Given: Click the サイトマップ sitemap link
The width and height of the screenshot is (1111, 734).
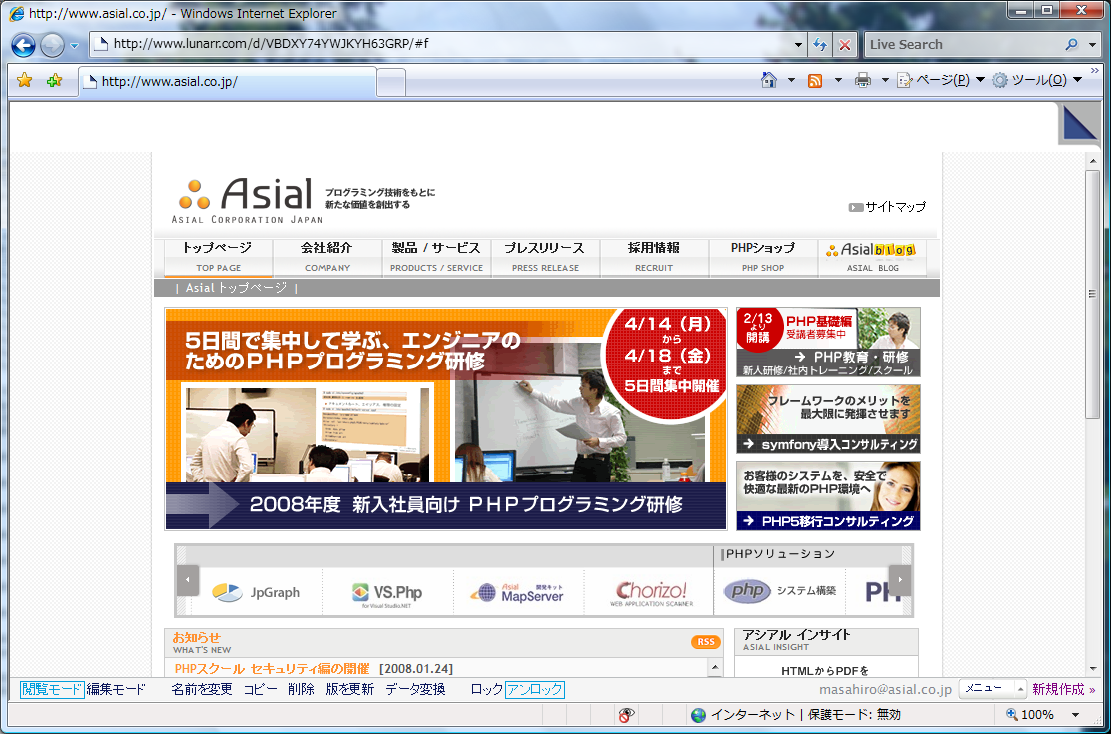Looking at the screenshot, I should click(x=894, y=207).
